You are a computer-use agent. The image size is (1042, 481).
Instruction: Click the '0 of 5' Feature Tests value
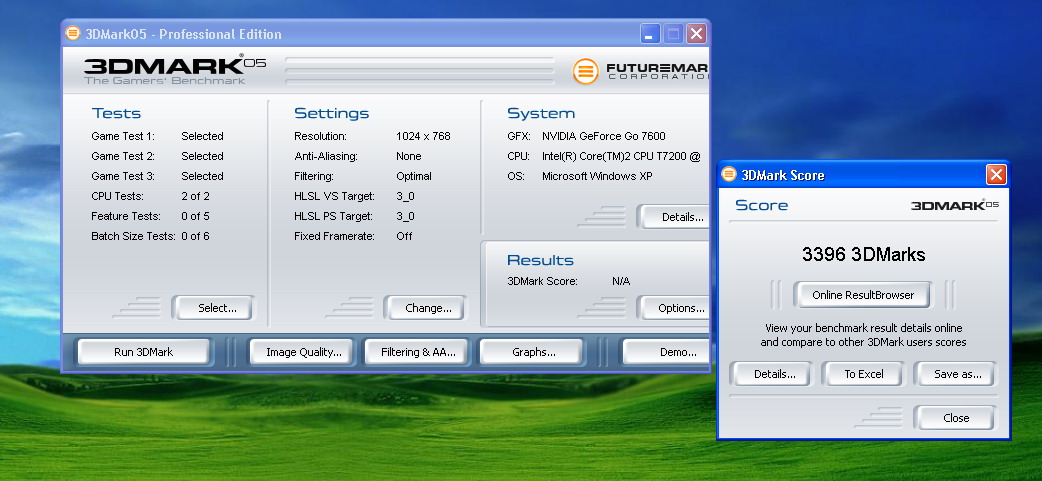click(195, 216)
